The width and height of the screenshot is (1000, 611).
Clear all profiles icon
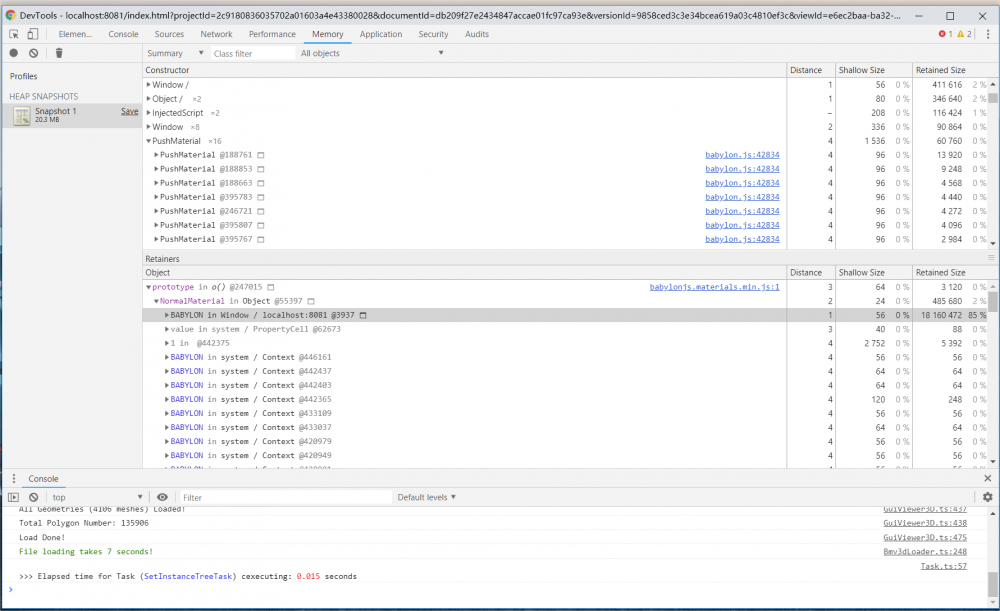(34, 53)
